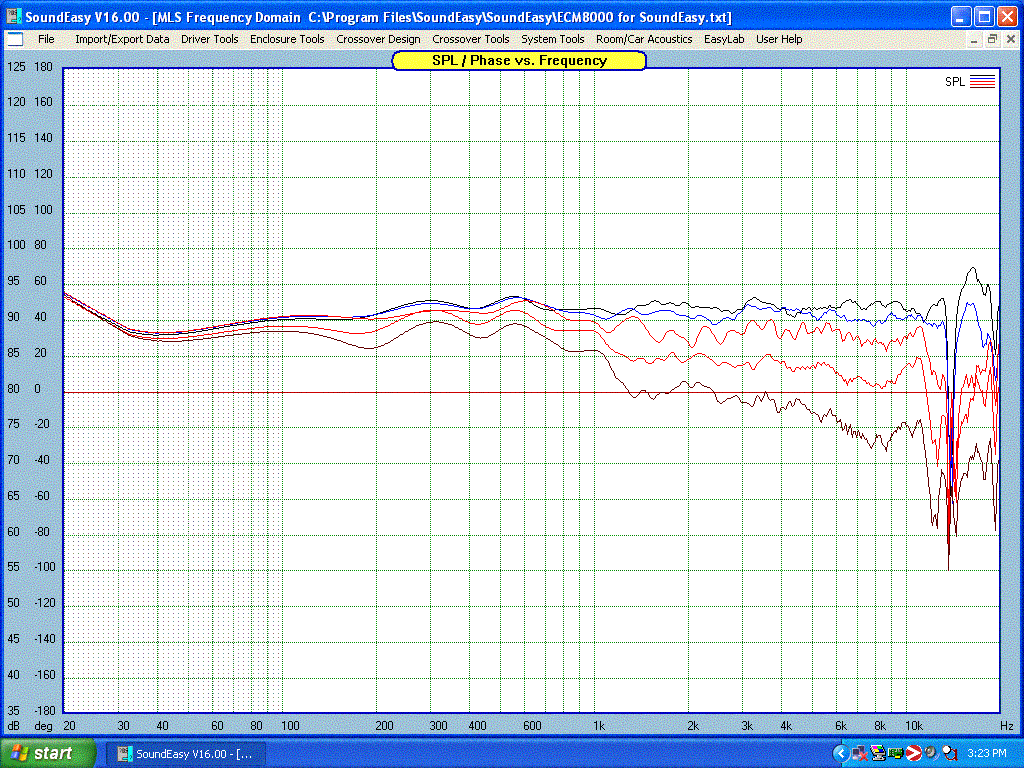Open the Crossover Design menu
The image size is (1024, 768).
click(378, 39)
